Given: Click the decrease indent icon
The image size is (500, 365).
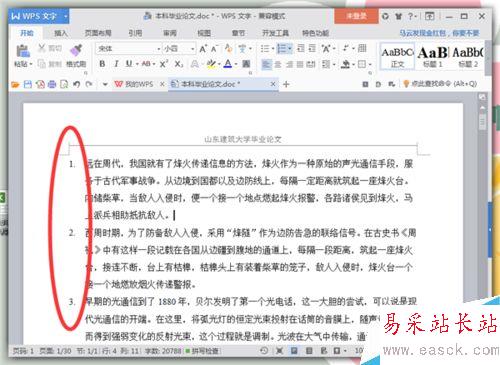Looking at the screenshot, I should click(x=301, y=49).
